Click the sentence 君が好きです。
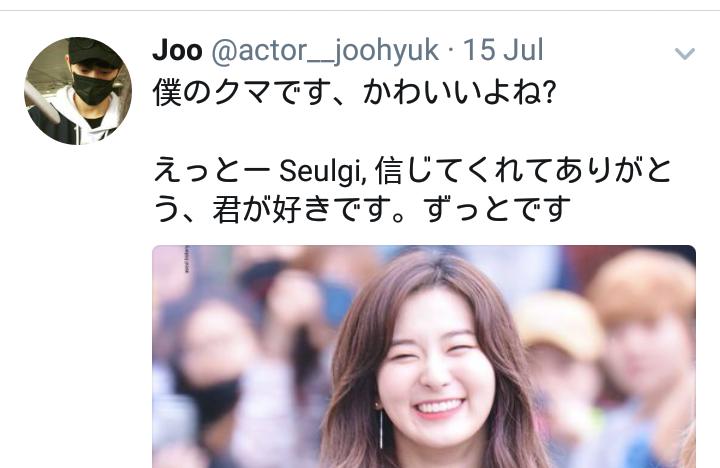Viewport: 720px width, 468px height. point(309,209)
